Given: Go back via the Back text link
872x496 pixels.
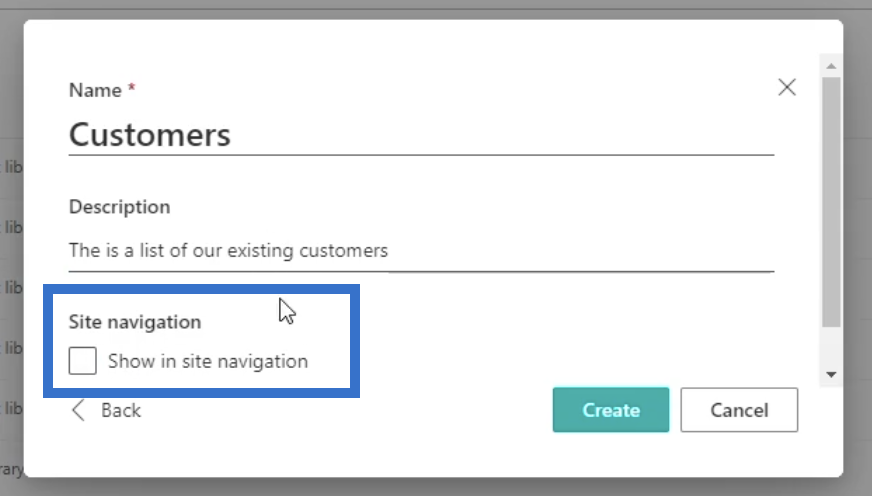Looking at the screenshot, I should (121, 410).
